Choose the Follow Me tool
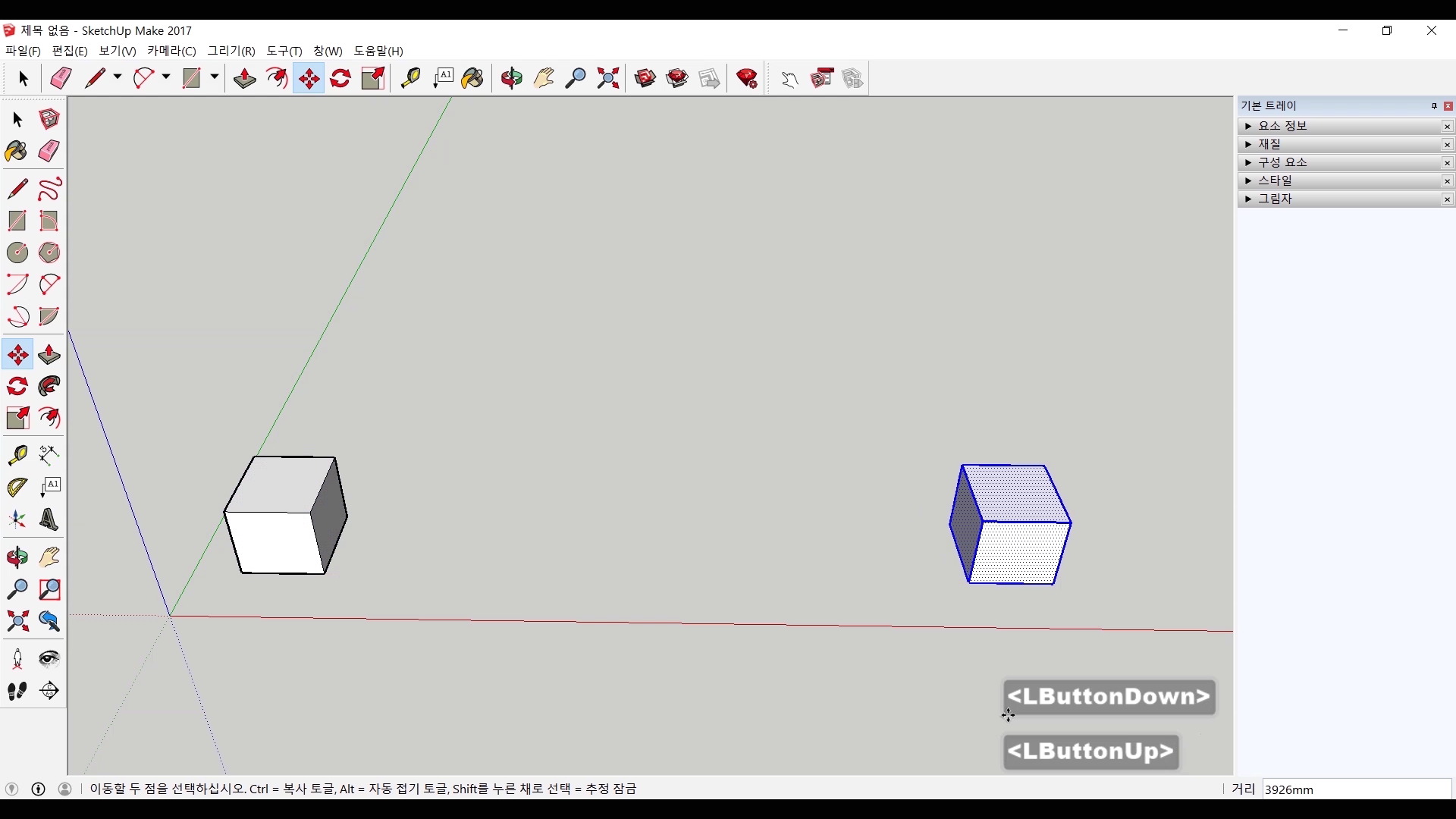This screenshot has width=1456, height=819. point(49,387)
